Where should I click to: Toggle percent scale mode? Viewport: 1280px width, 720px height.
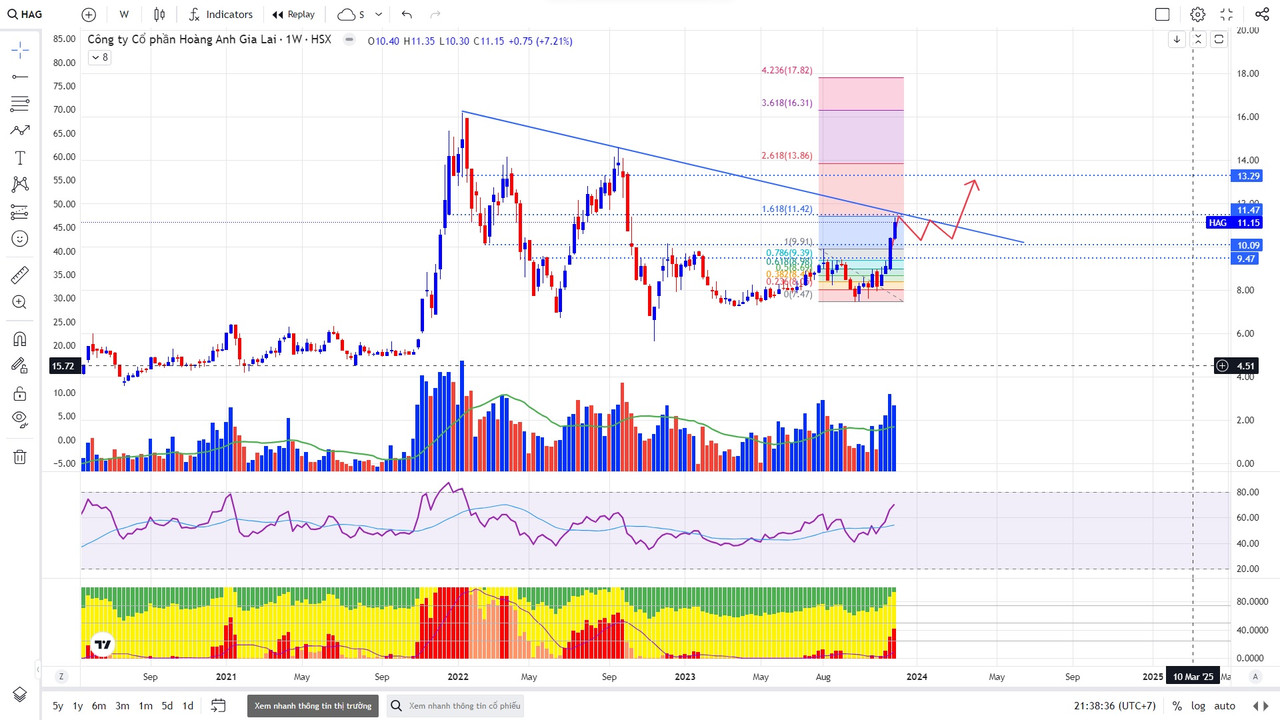click(1177, 706)
